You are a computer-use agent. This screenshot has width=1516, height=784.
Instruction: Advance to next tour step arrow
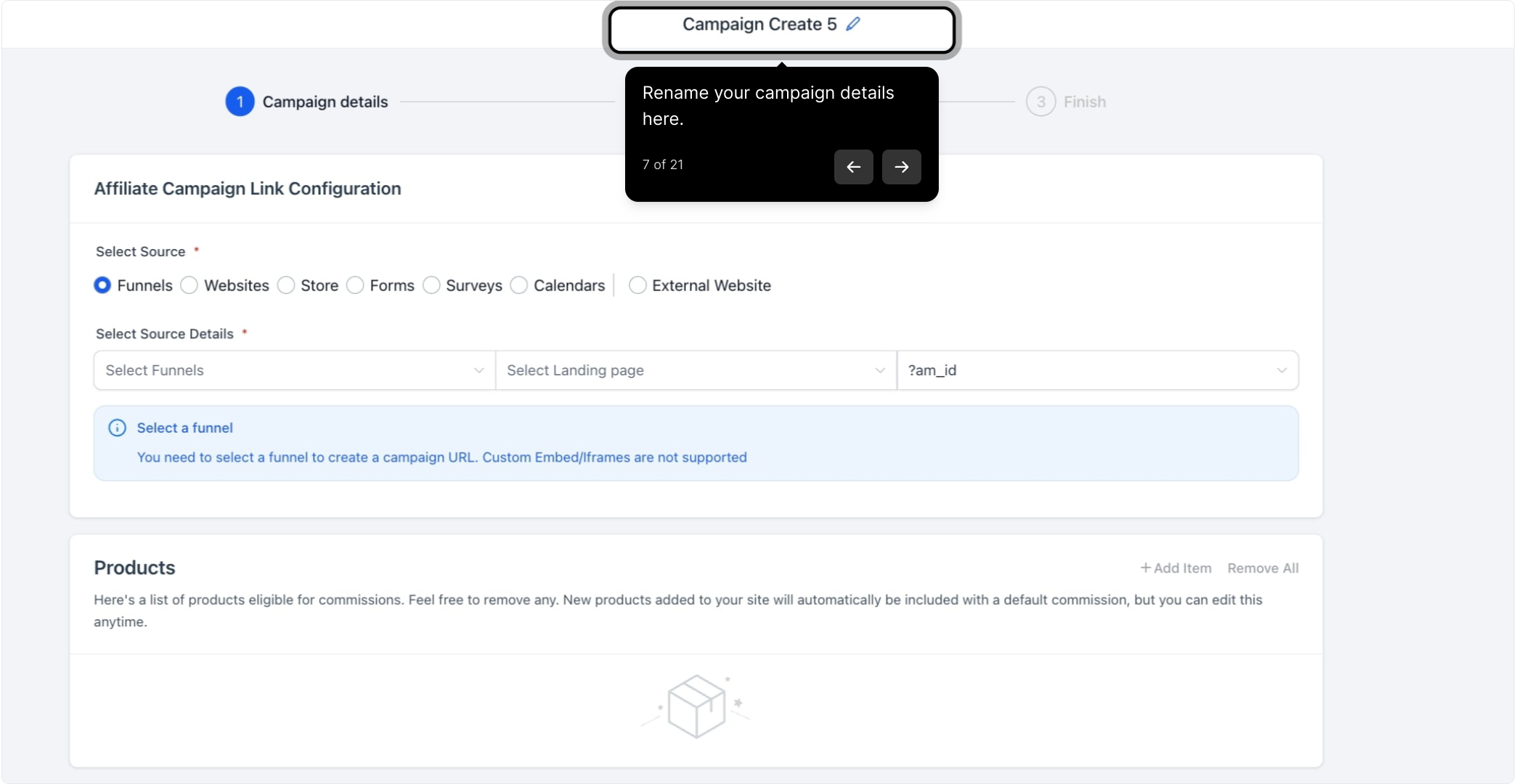click(x=901, y=167)
